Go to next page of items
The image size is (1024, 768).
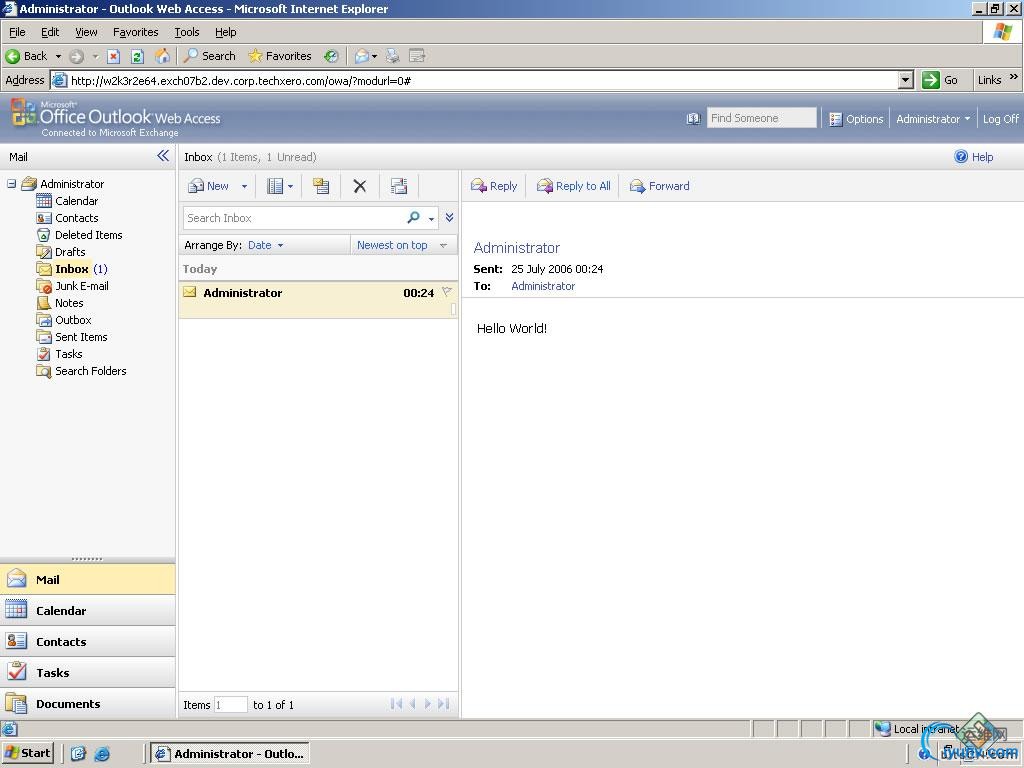tap(428, 704)
